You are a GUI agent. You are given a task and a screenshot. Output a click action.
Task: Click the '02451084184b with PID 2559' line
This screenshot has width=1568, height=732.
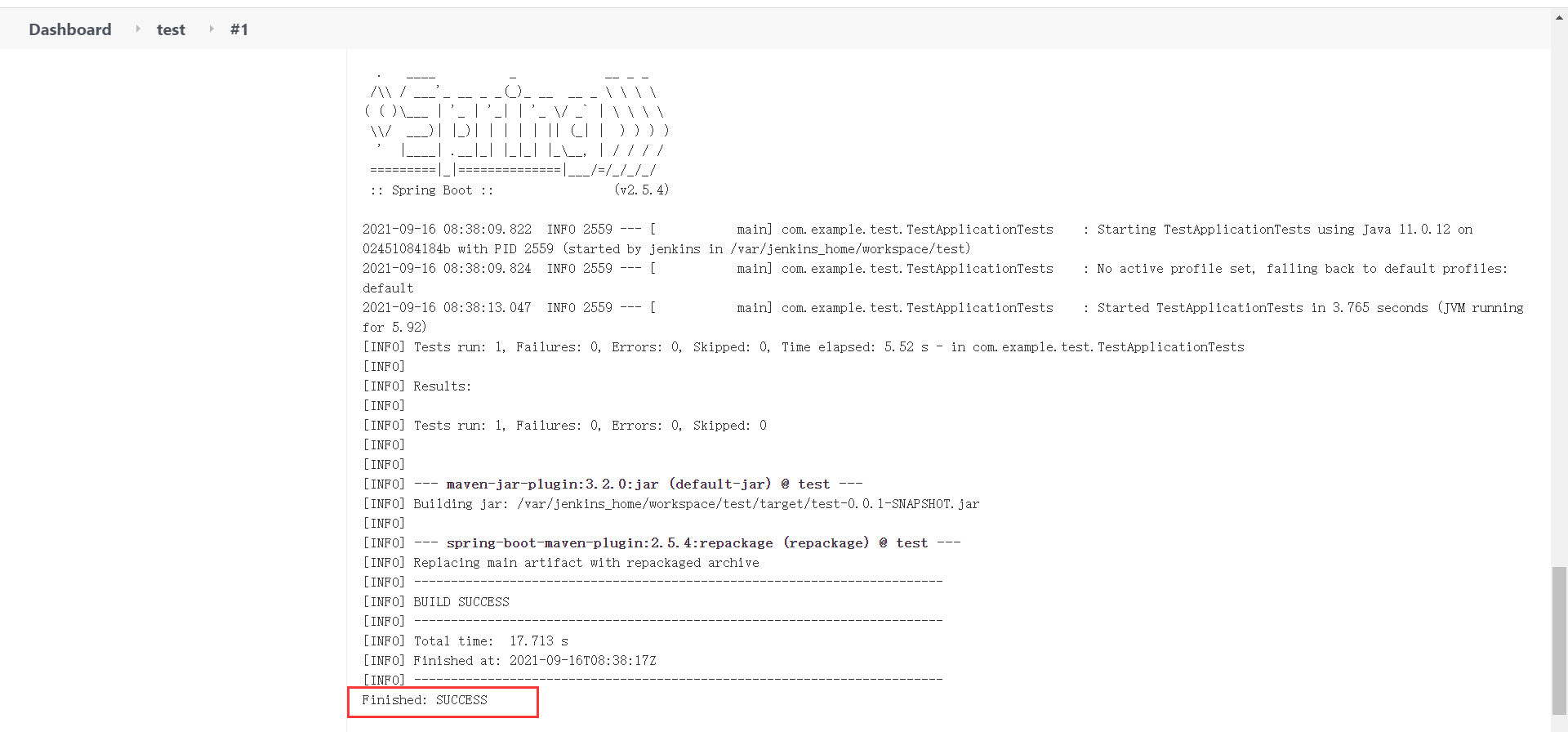coord(666,249)
